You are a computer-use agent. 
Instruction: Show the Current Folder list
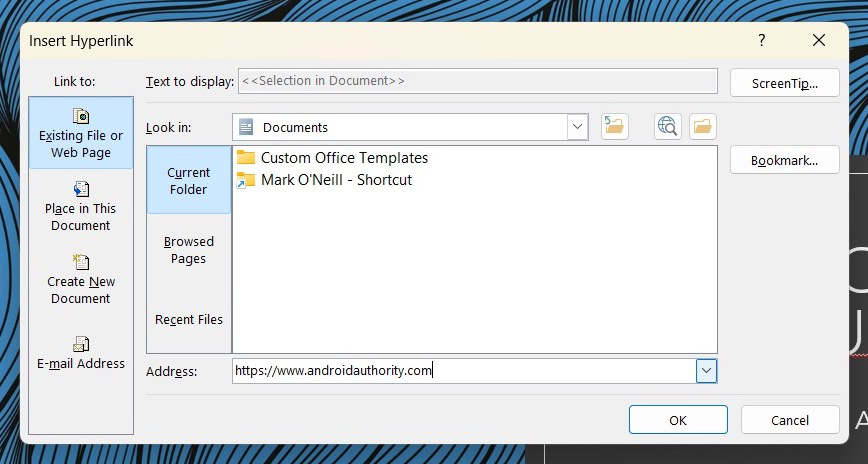189,180
